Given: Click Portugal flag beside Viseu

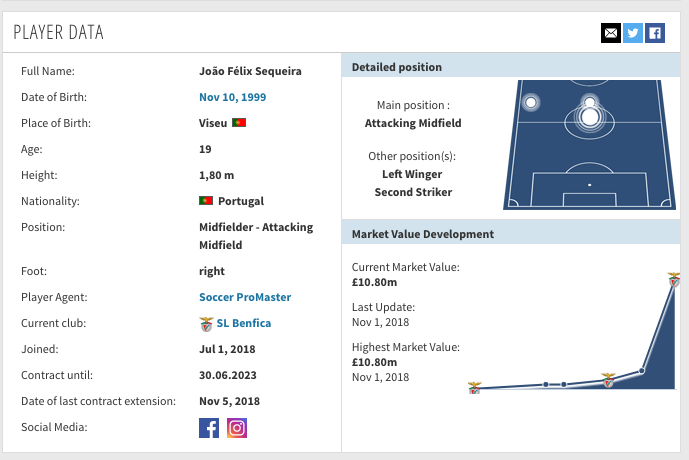Looking at the screenshot, I should coord(239,123).
